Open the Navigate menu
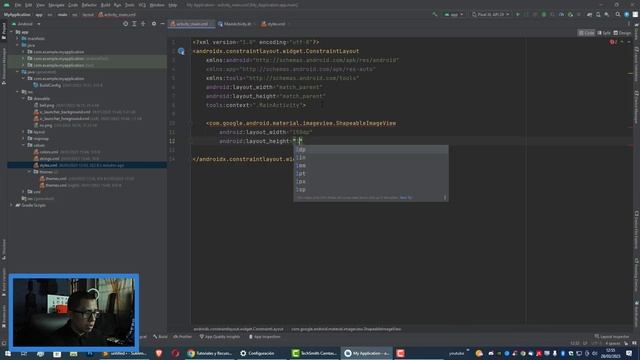640x360 pixels. coord(56,5)
